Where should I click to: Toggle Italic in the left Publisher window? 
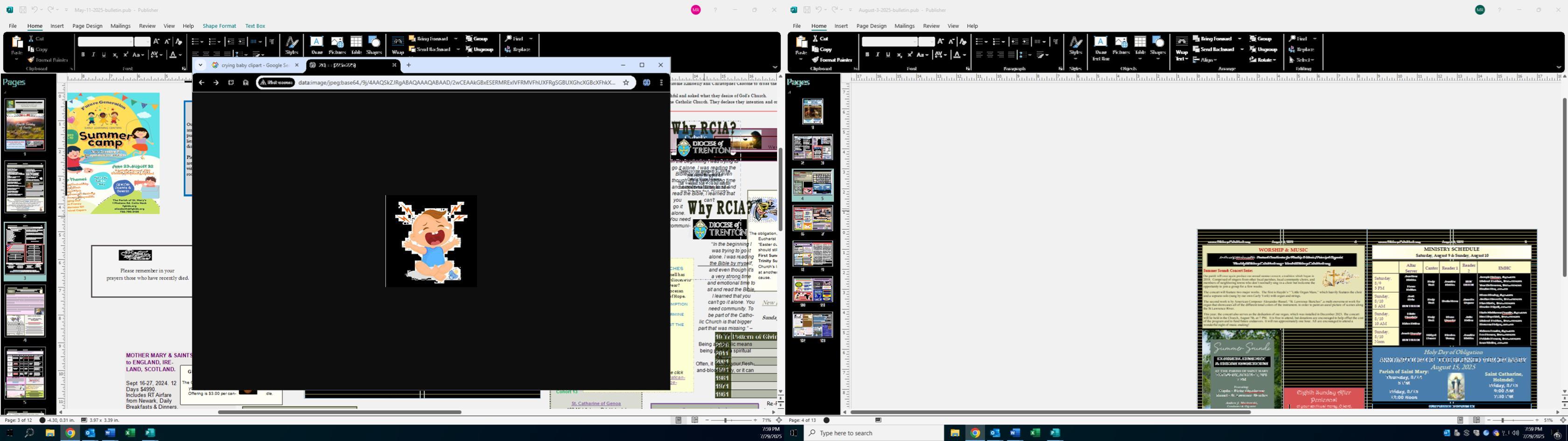(x=93, y=55)
